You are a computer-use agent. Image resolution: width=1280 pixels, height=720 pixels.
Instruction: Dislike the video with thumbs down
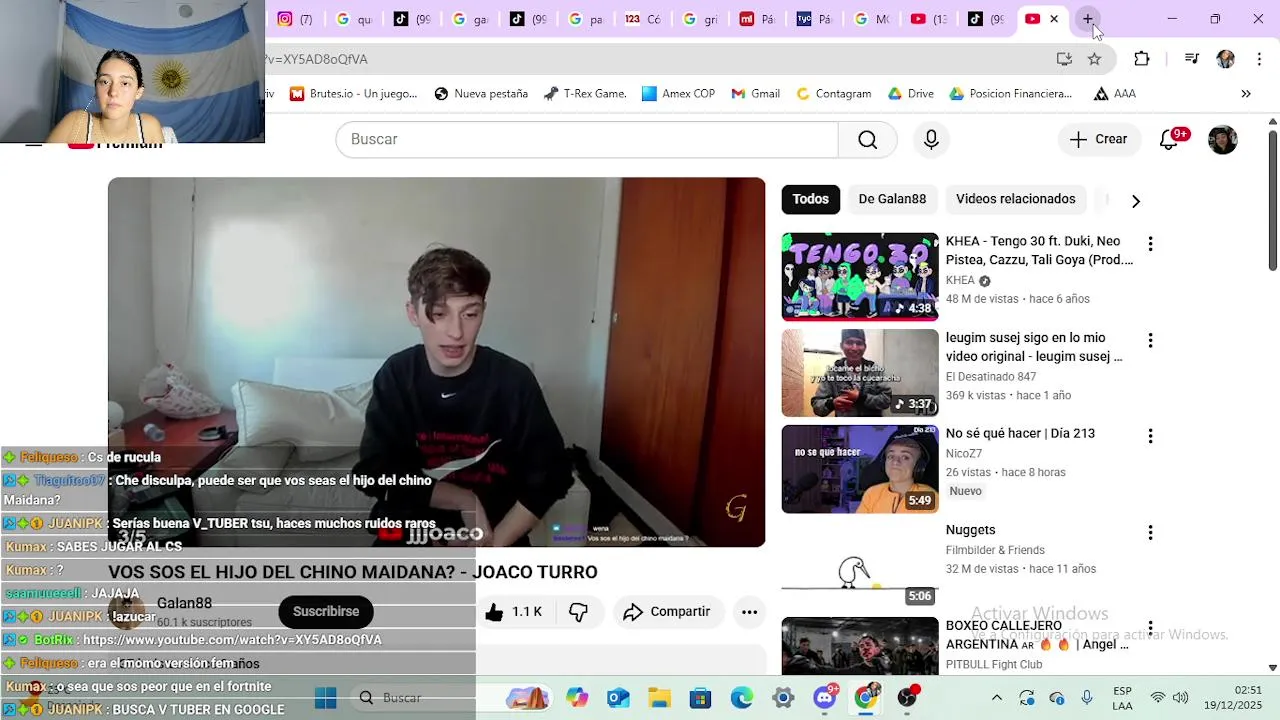[x=578, y=612]
